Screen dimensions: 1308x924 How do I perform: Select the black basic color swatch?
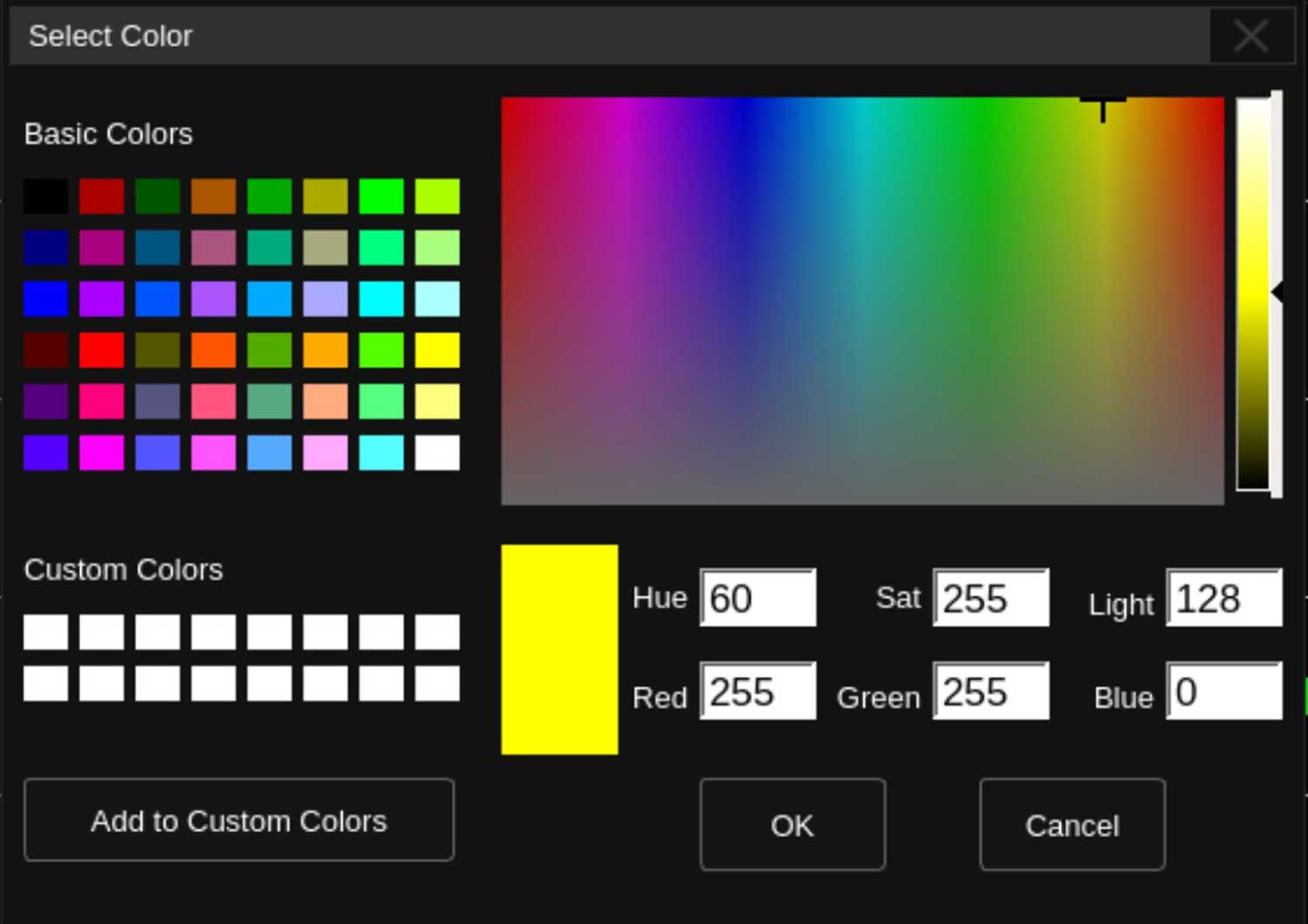coord(45,196)
